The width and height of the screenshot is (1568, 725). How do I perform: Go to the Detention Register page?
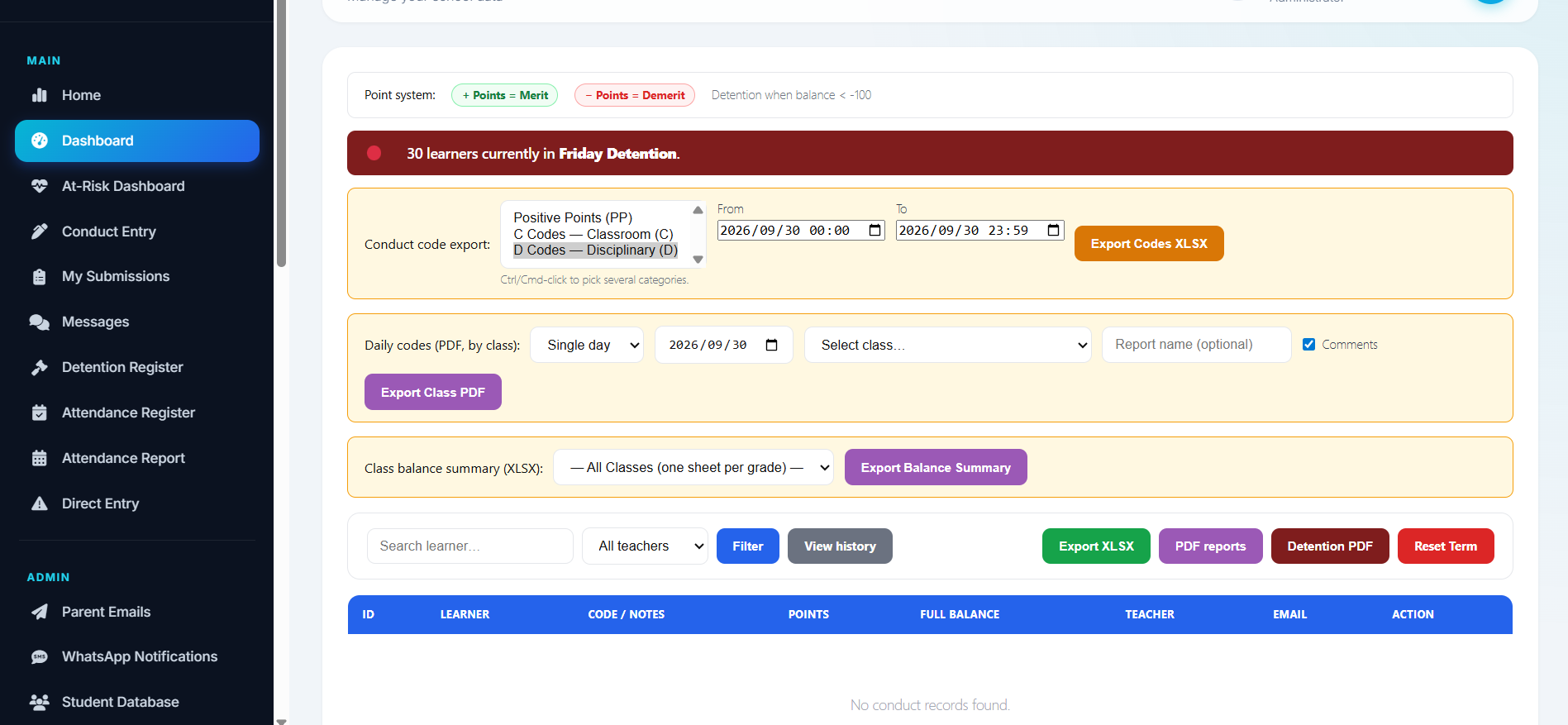(137, 367)
